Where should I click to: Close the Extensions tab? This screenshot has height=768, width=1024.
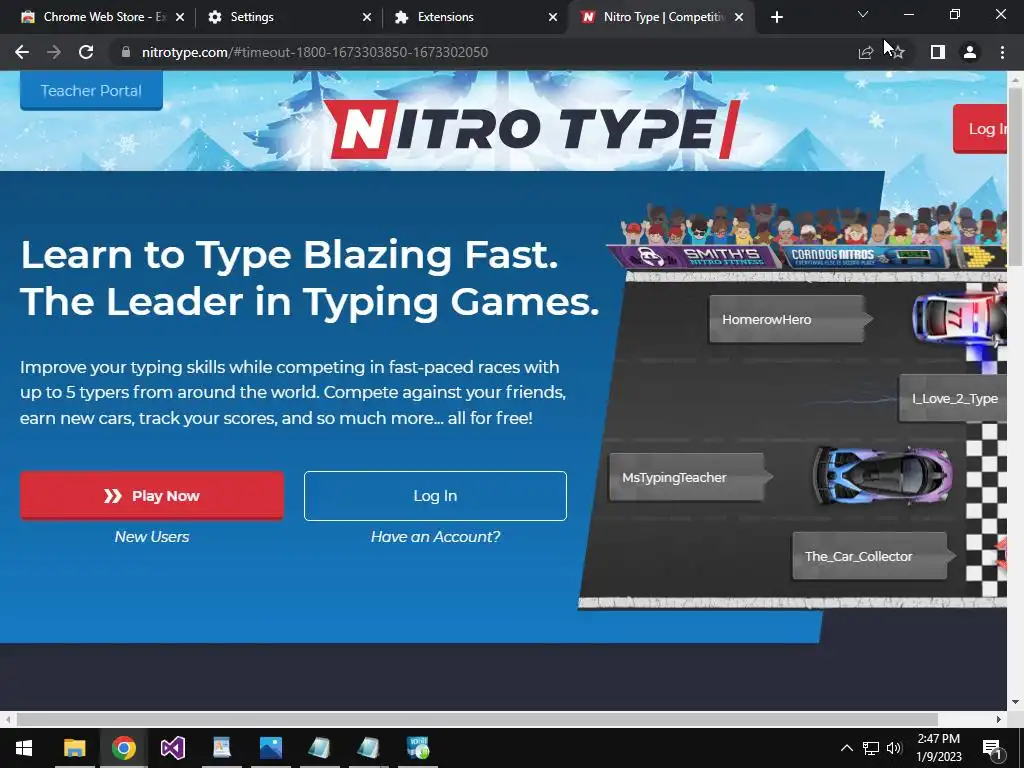click(x=552, y=17)
